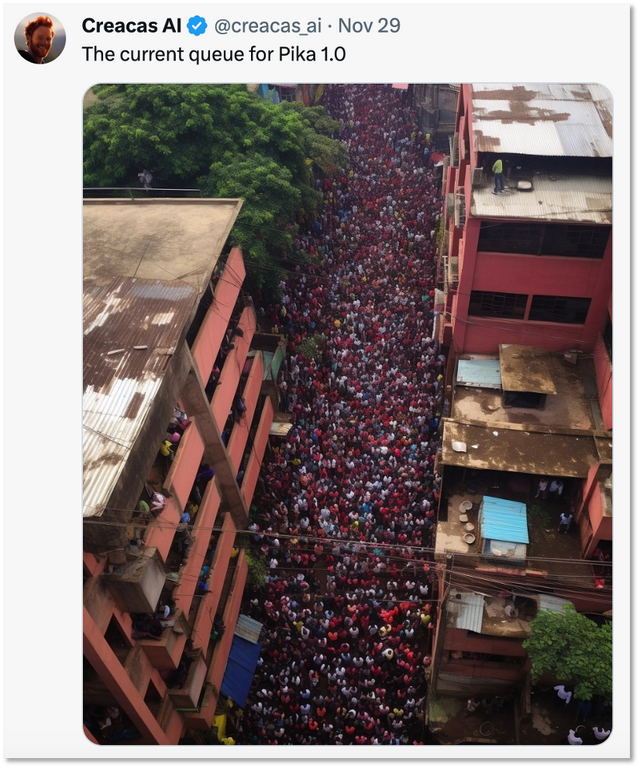
Task: Click the blue verified badge icon
Action: pos(197,26)
